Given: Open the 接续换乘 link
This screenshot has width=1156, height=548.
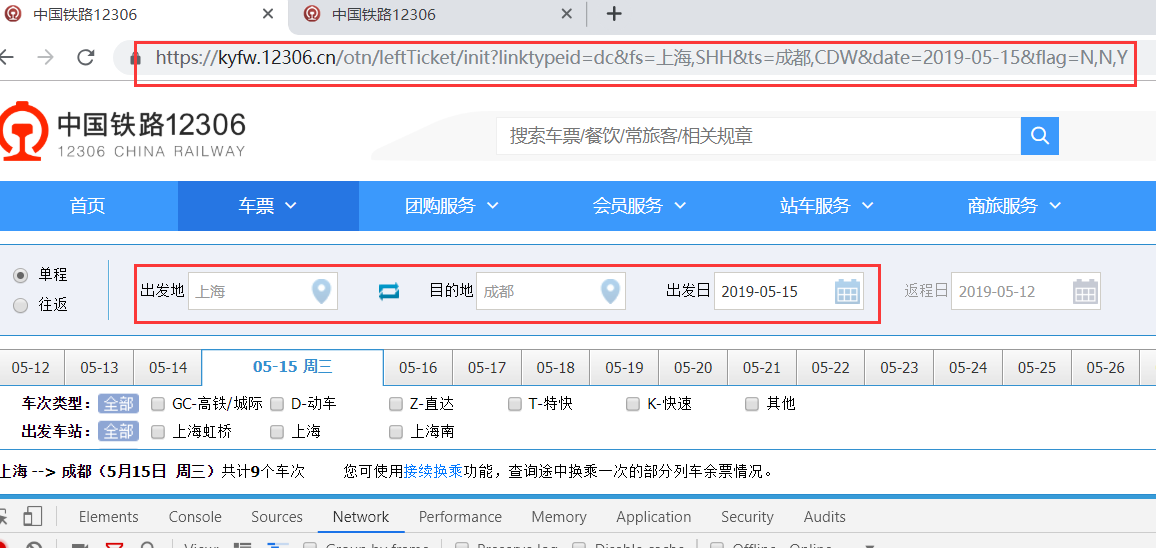Looking at the screenshot, I should pos(433,471).
